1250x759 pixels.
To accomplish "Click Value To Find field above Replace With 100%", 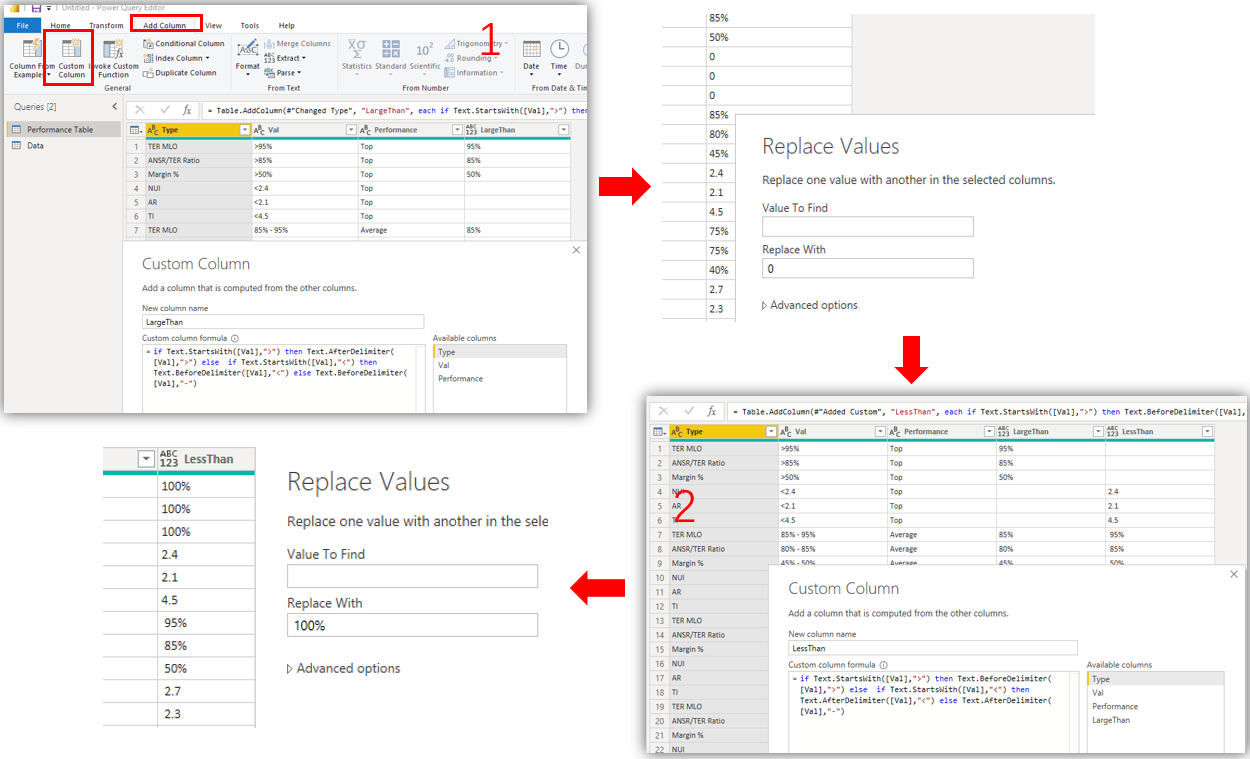I will pyautogui.click(x=412, y=576).
